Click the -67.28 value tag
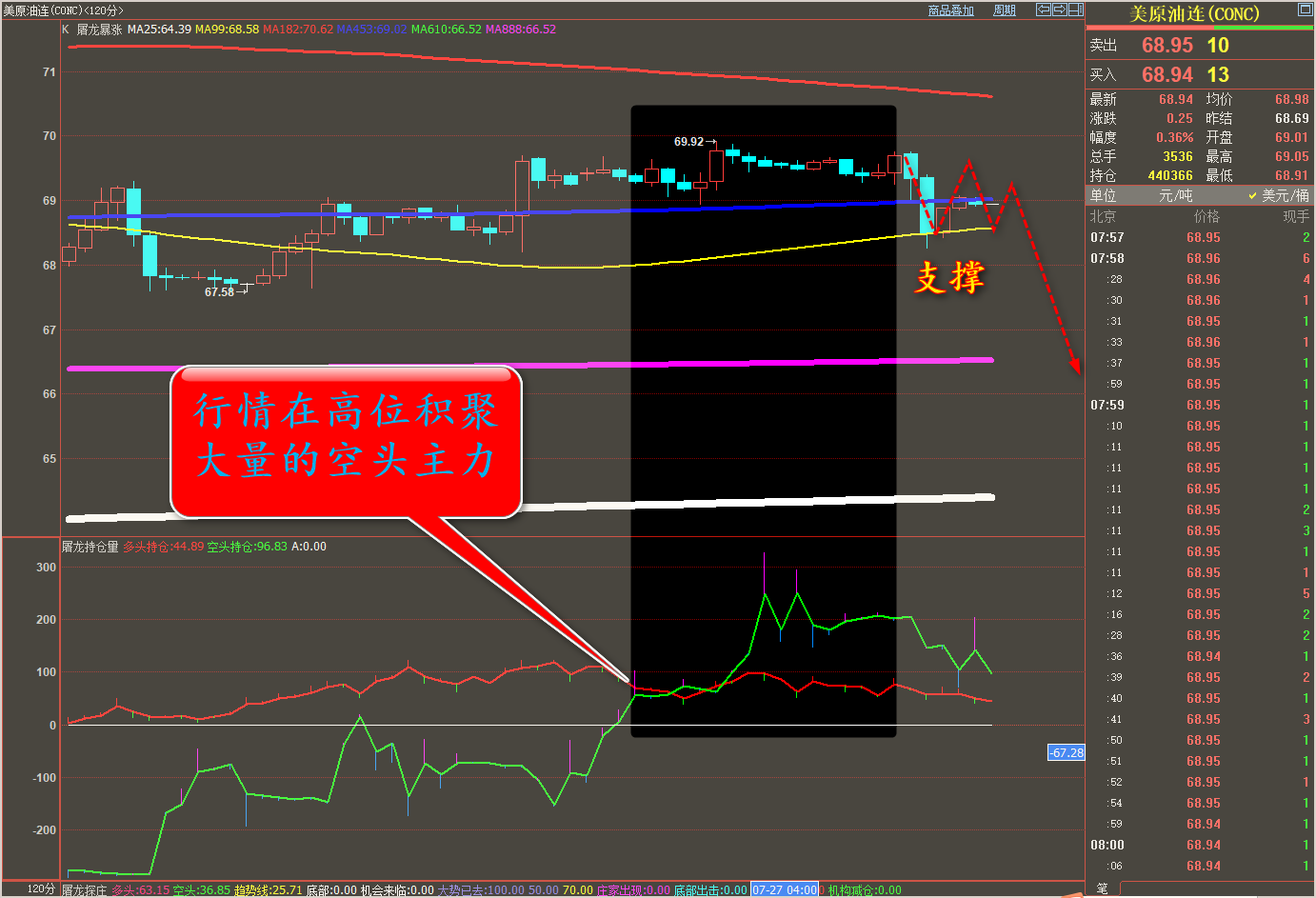This screenshot has width=1316, height=898. pos(1067,752)
